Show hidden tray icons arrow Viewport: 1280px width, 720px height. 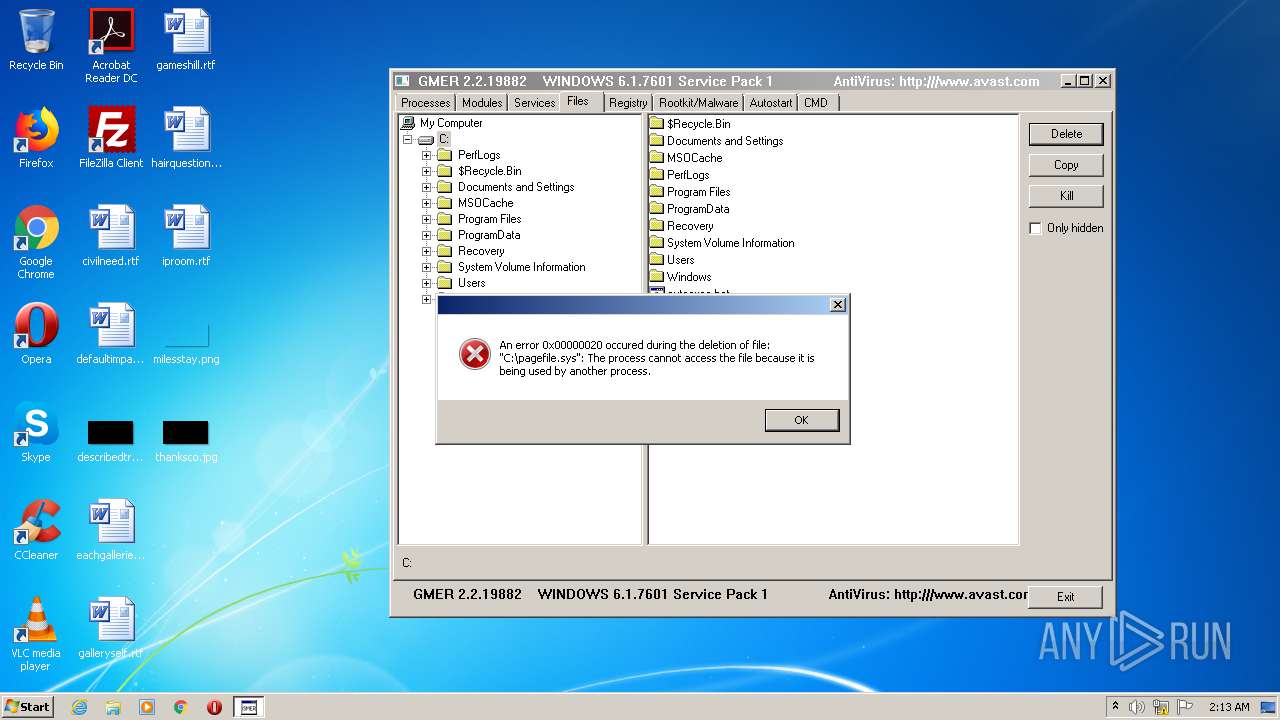(x=1115, y=707)
